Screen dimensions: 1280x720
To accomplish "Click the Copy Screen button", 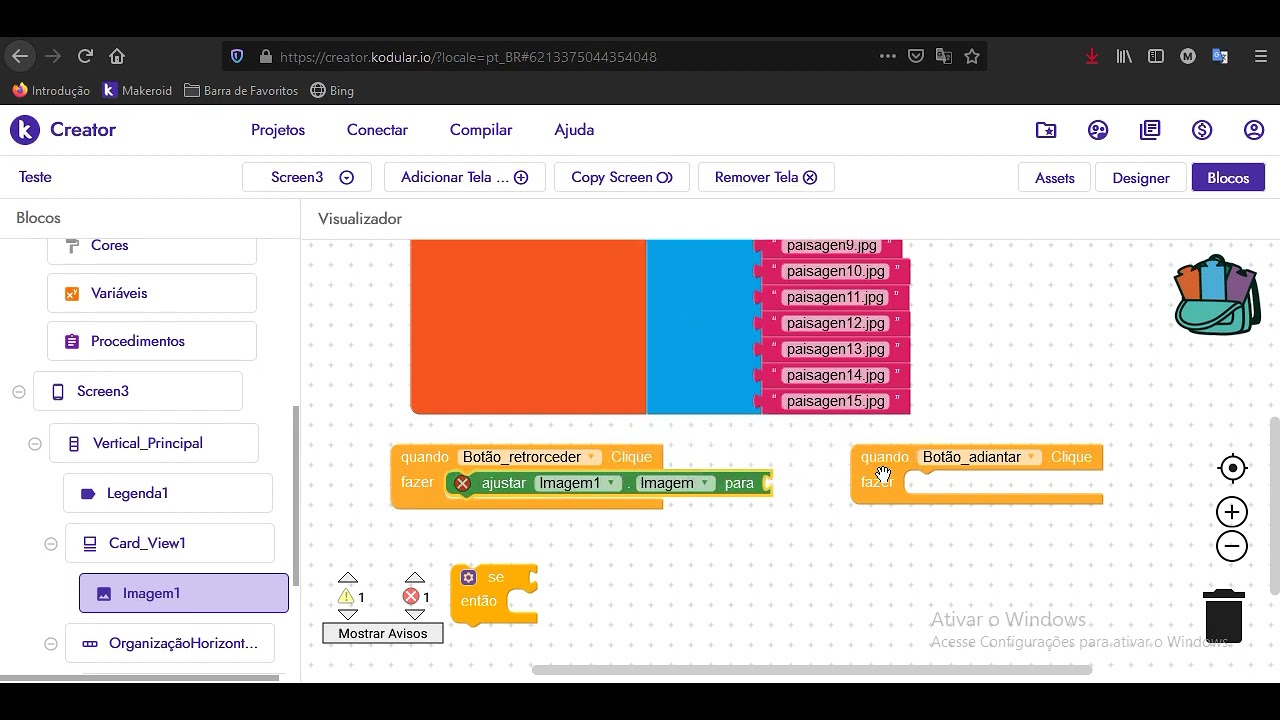I will tap(621, 177).
